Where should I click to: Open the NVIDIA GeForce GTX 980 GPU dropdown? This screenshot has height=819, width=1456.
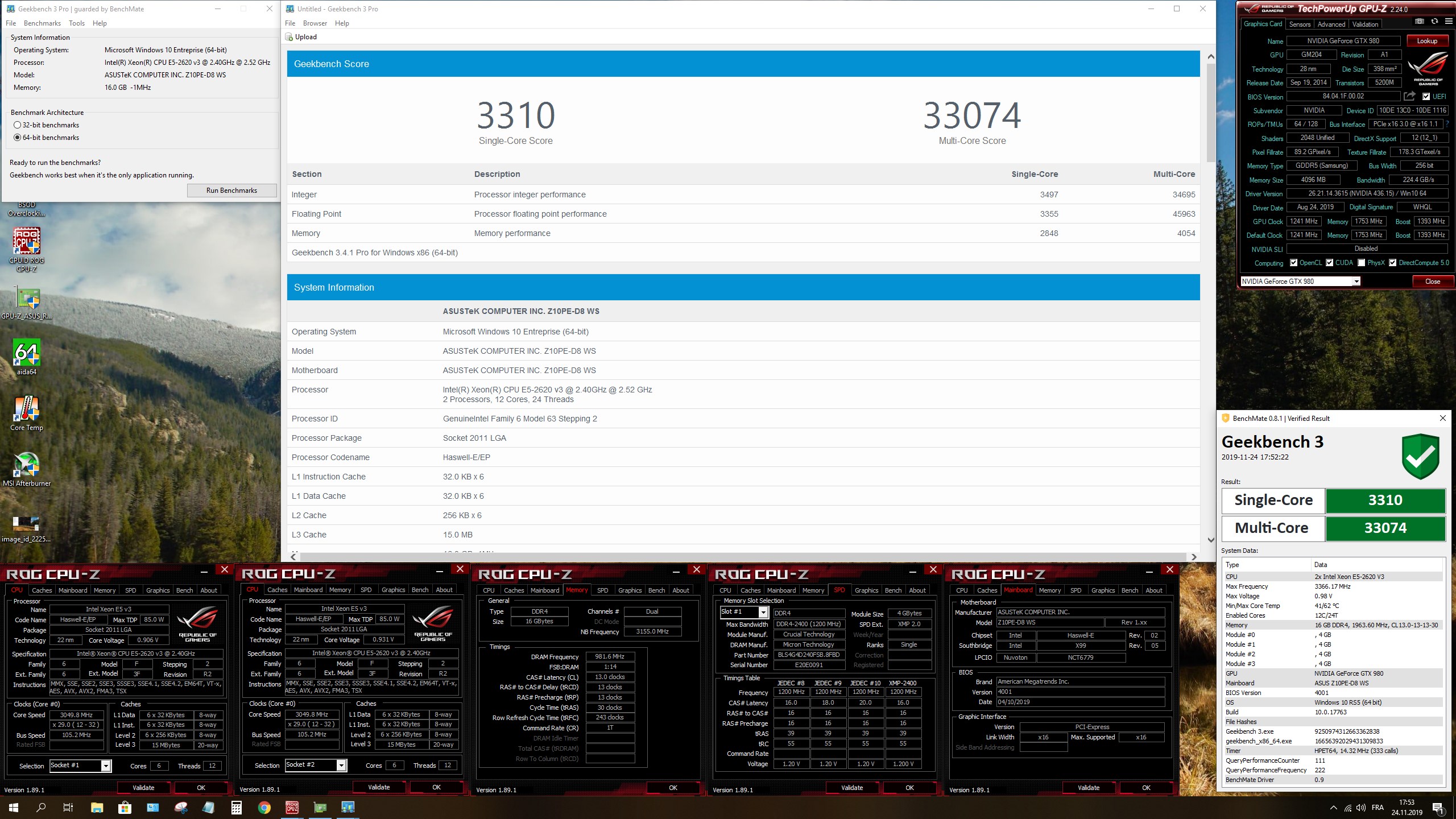pyautogui.click(x=1300, y=281)
